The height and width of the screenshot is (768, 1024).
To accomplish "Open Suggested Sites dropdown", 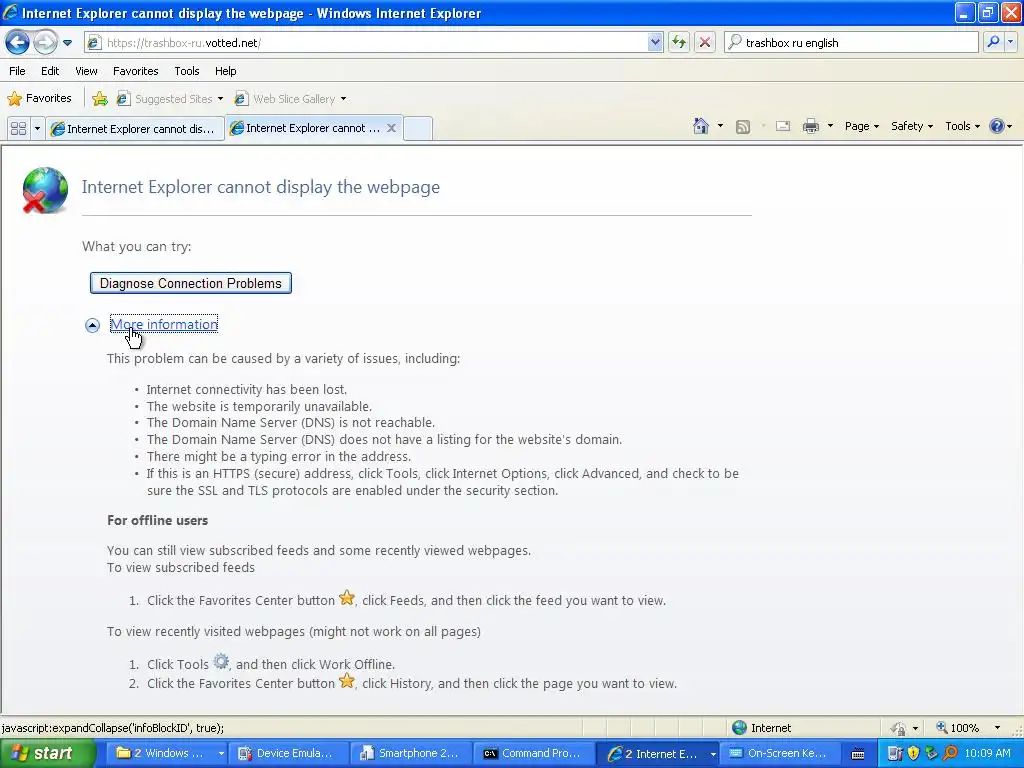I will [170, 99].
